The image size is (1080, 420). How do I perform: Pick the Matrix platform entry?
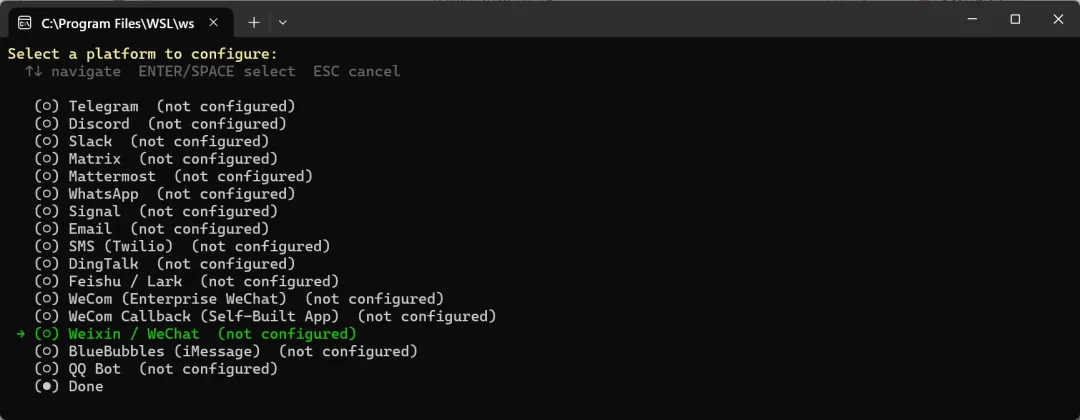click(94, 159)
